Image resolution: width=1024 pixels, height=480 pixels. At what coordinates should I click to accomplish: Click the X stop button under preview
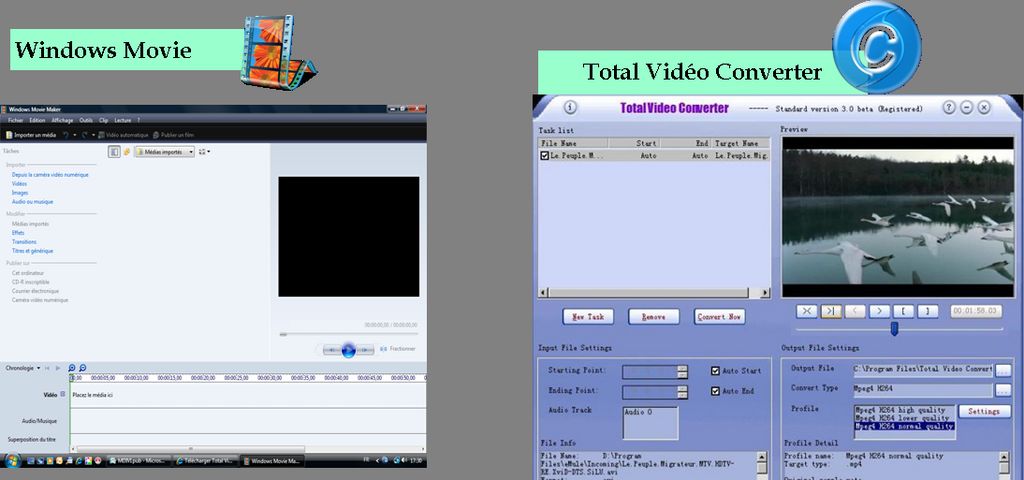click(807, 312)
